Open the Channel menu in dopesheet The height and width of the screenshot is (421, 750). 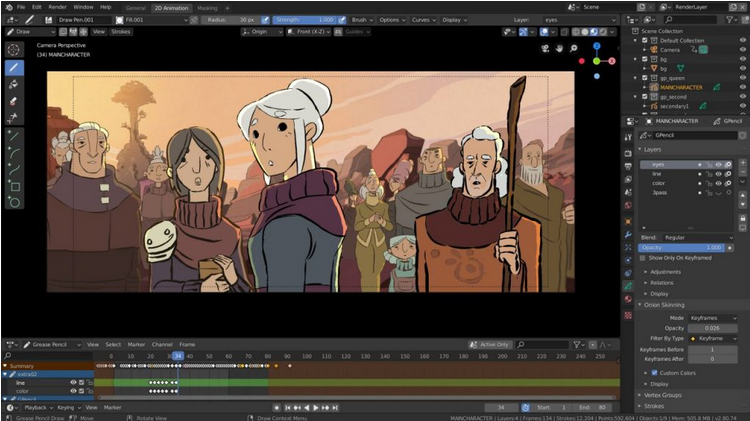pos(162,344)
